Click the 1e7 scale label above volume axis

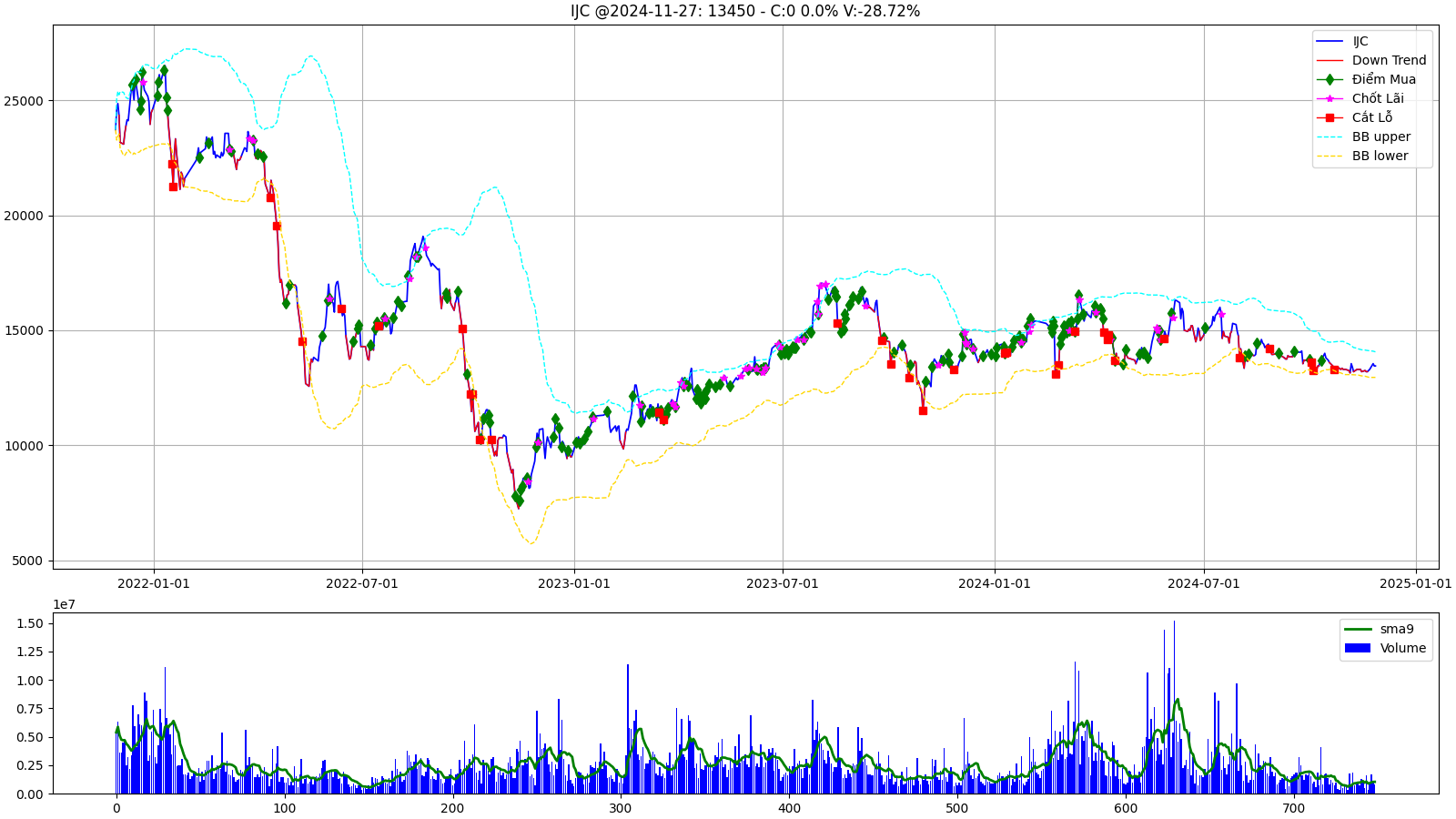coord(64,604)
